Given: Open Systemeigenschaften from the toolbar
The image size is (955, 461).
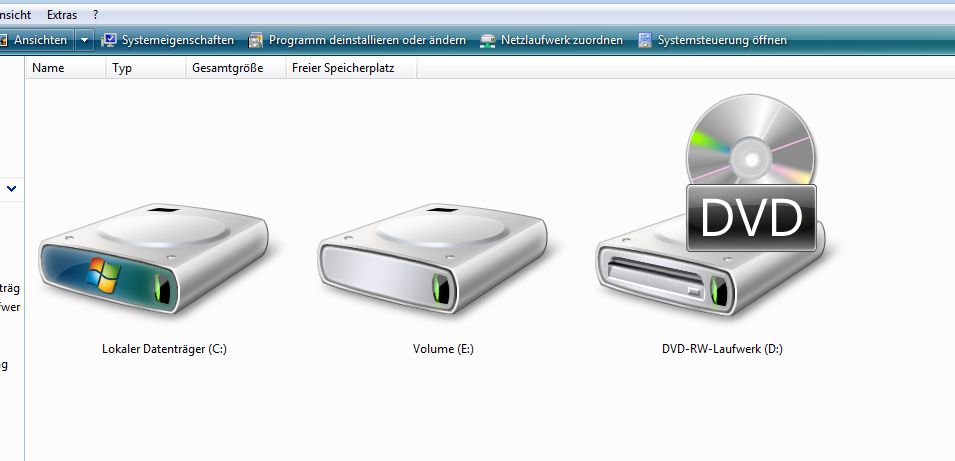Looking at the screenshot, I should [178, 40].
